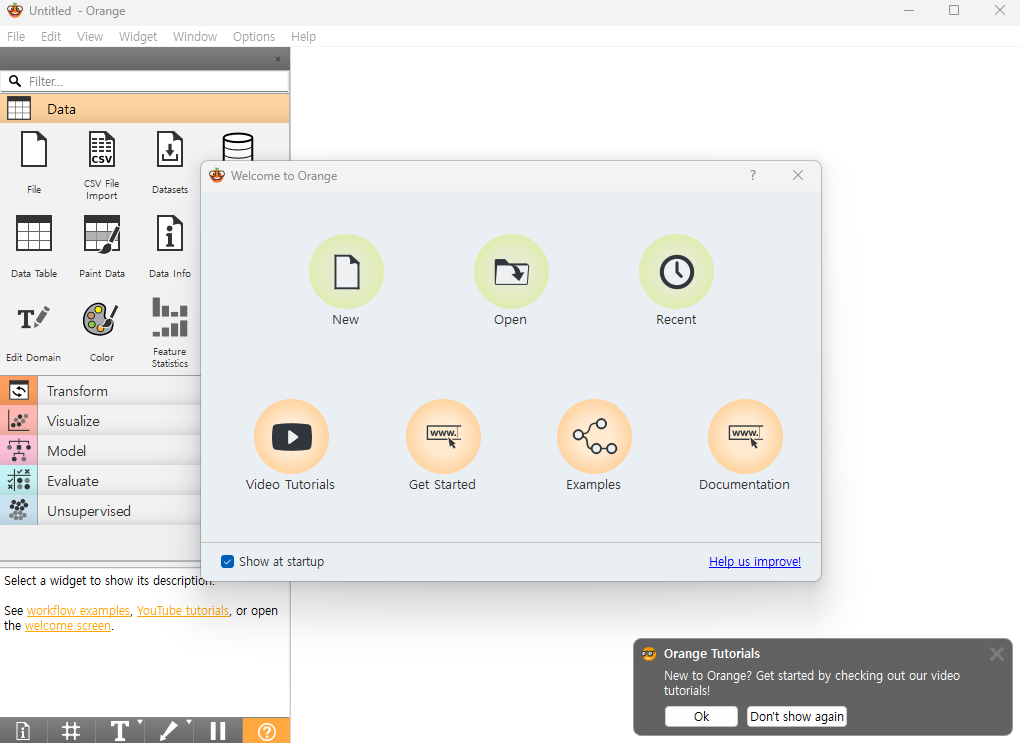Image resolution: width=1020 pixels, height=743 pixels.
Task: Follow the Help us improve link
Action: click(755, 561)
